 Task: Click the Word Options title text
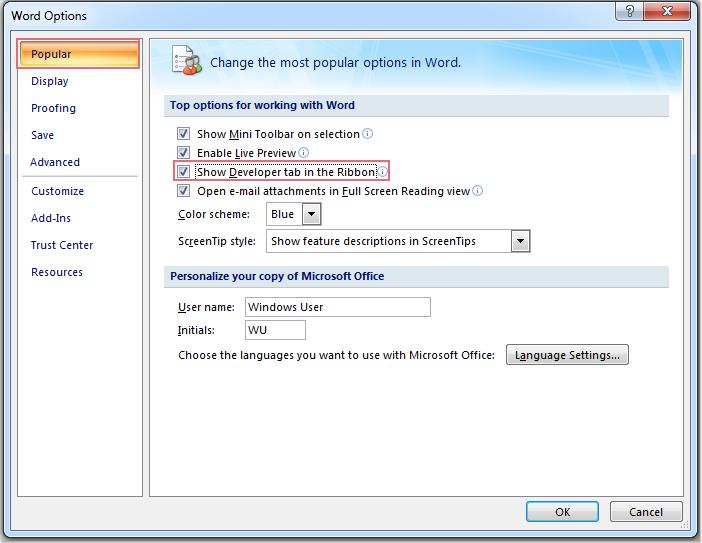(49, 16)
